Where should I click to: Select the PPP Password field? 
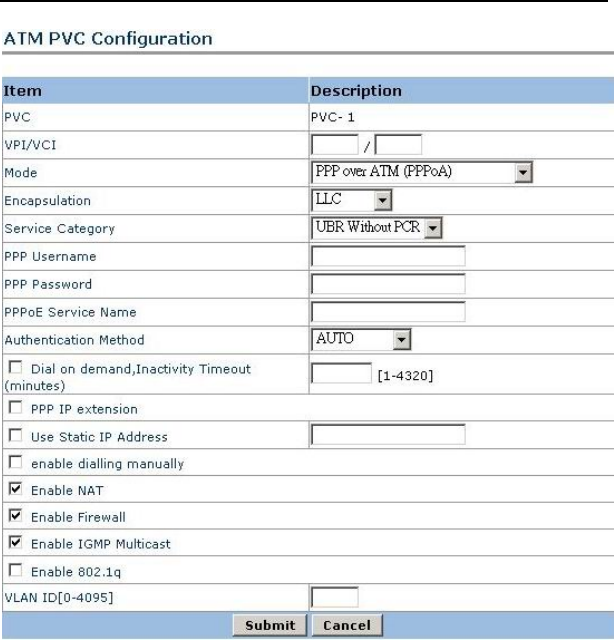pos(388,284)
